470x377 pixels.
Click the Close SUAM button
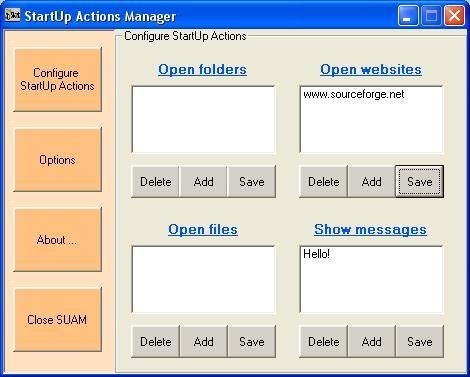click(x=58, y=320)
